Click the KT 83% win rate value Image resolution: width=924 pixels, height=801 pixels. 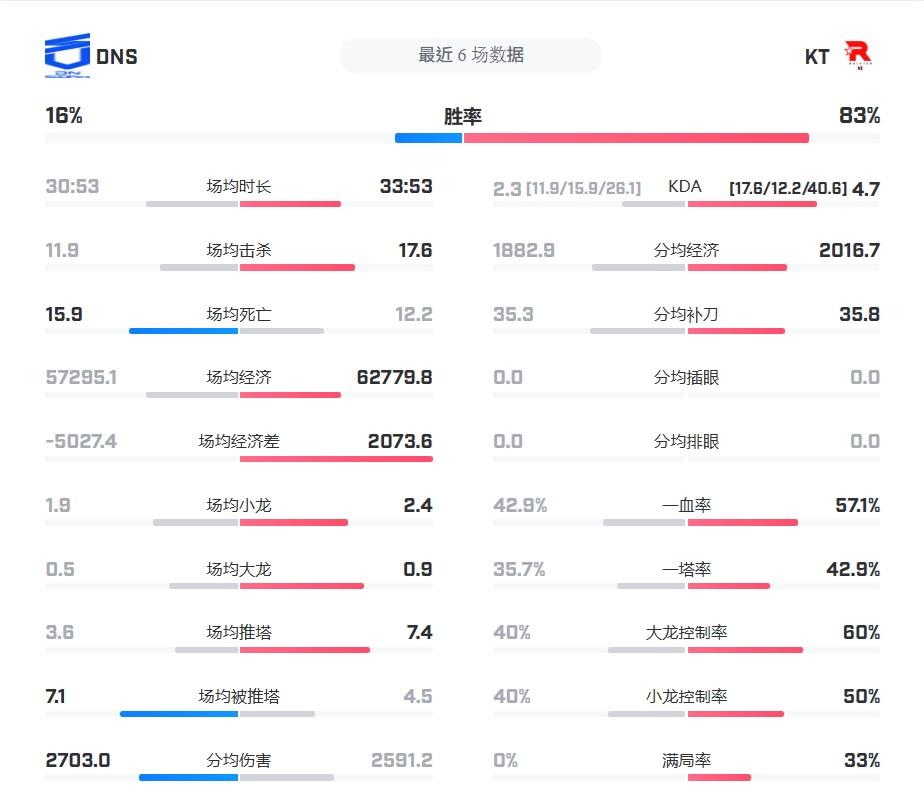859,116
